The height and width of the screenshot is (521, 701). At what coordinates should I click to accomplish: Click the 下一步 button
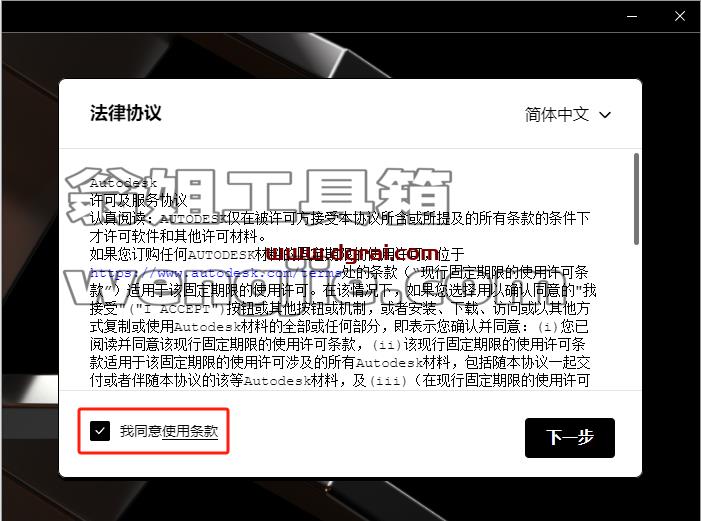point(570,437)
